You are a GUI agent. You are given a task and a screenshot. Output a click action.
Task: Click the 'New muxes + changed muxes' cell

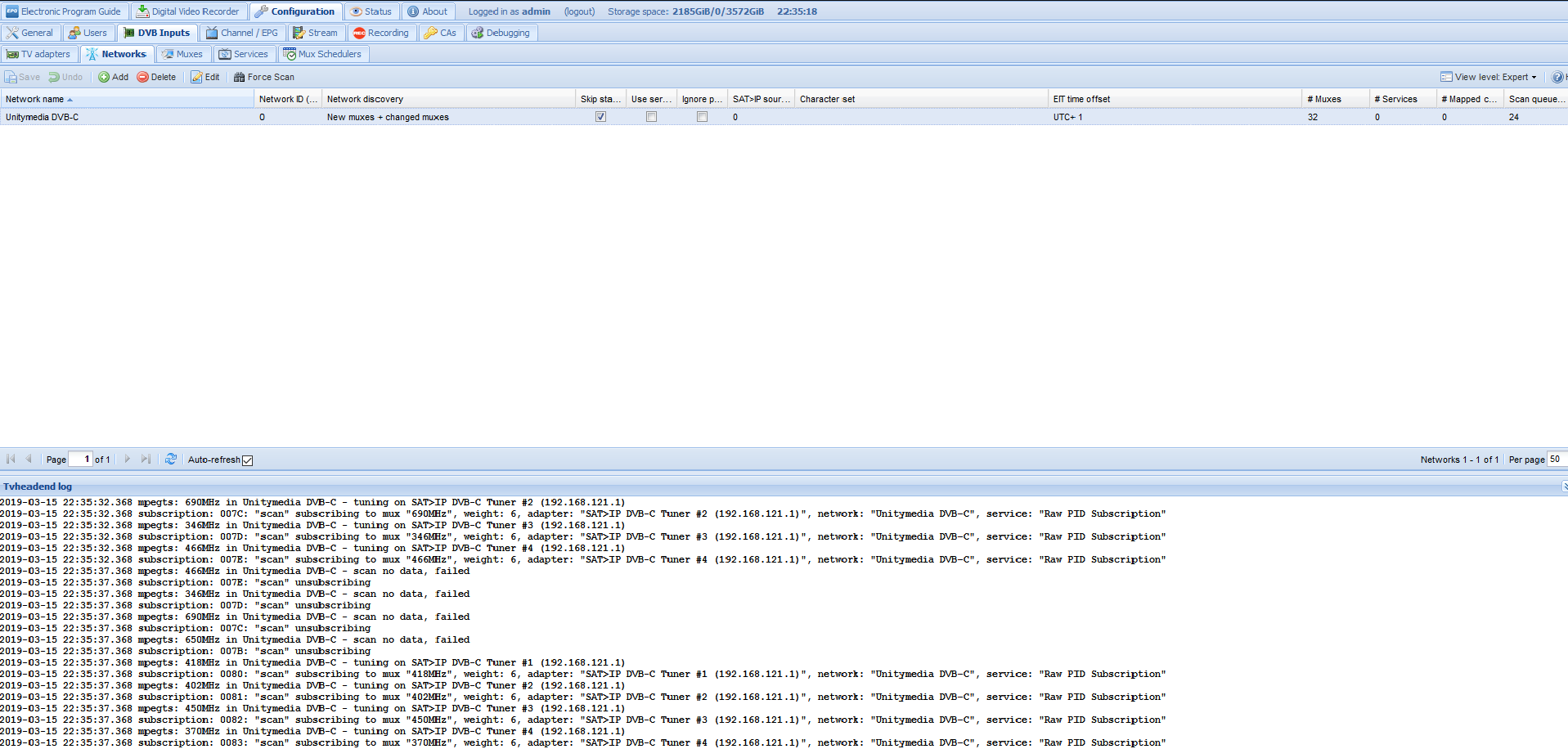448,117
